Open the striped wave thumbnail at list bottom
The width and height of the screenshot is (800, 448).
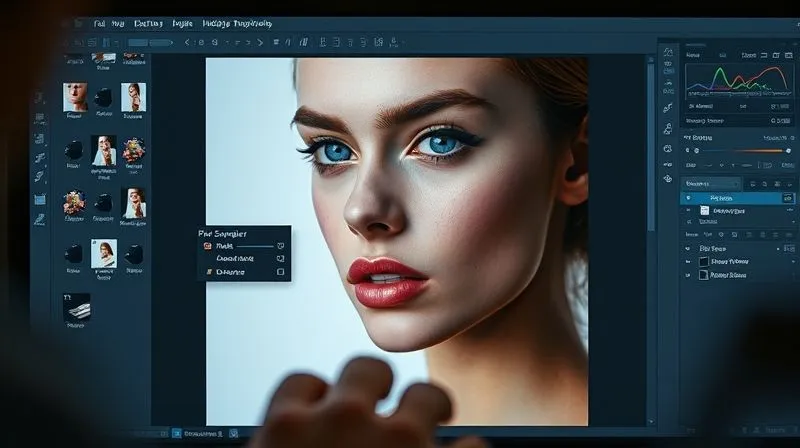77,307
